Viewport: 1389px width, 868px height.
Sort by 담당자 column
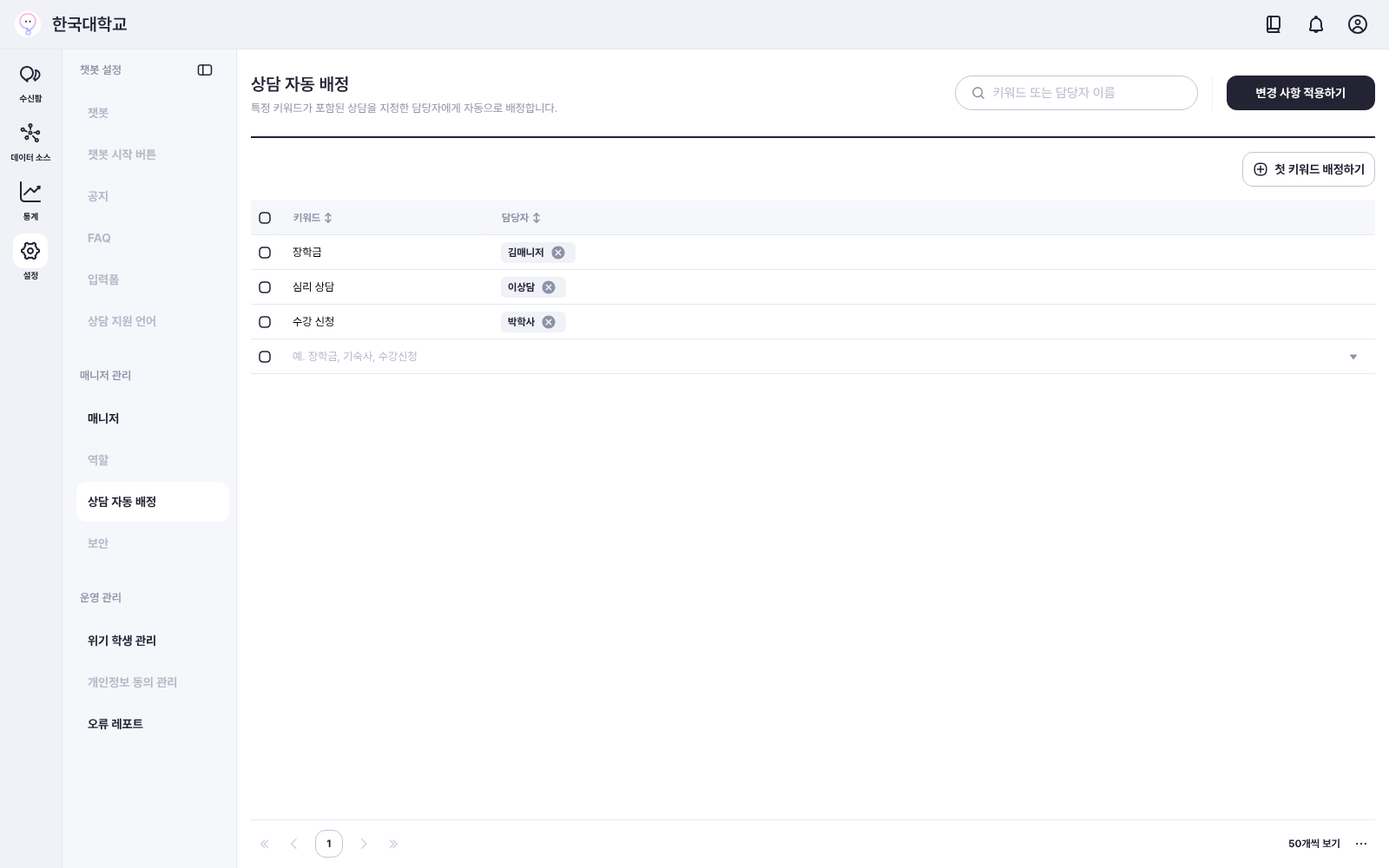(x=537, y=218)
